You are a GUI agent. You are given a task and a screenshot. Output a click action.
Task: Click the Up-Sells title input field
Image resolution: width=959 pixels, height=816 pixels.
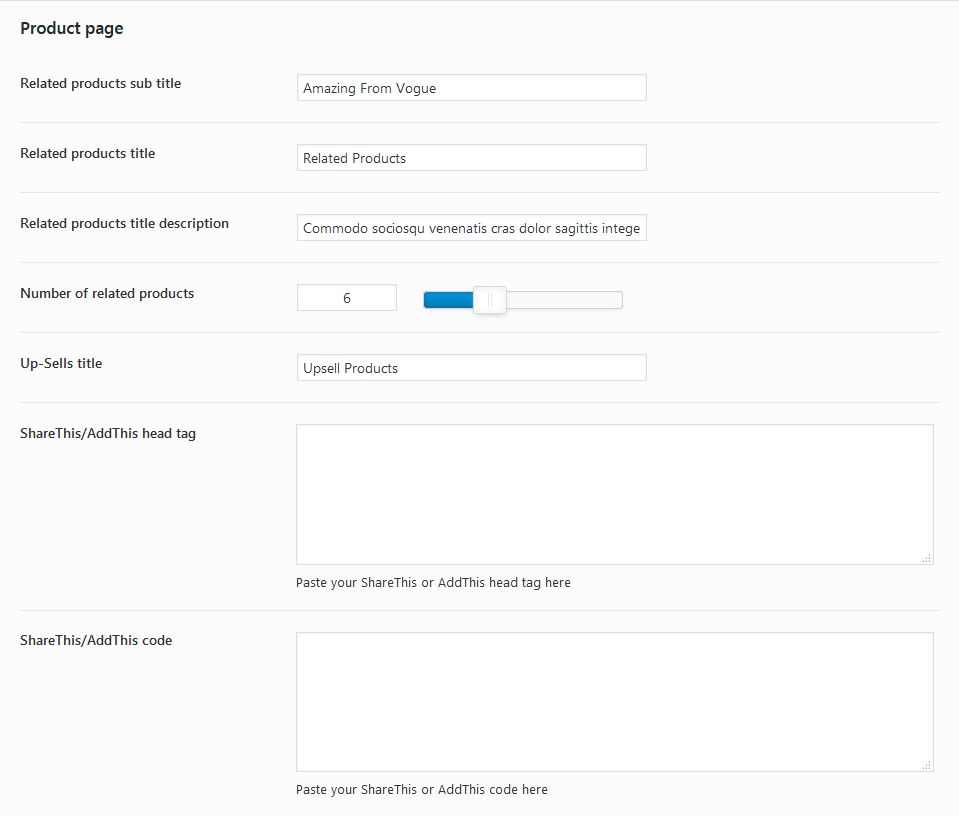472,368
